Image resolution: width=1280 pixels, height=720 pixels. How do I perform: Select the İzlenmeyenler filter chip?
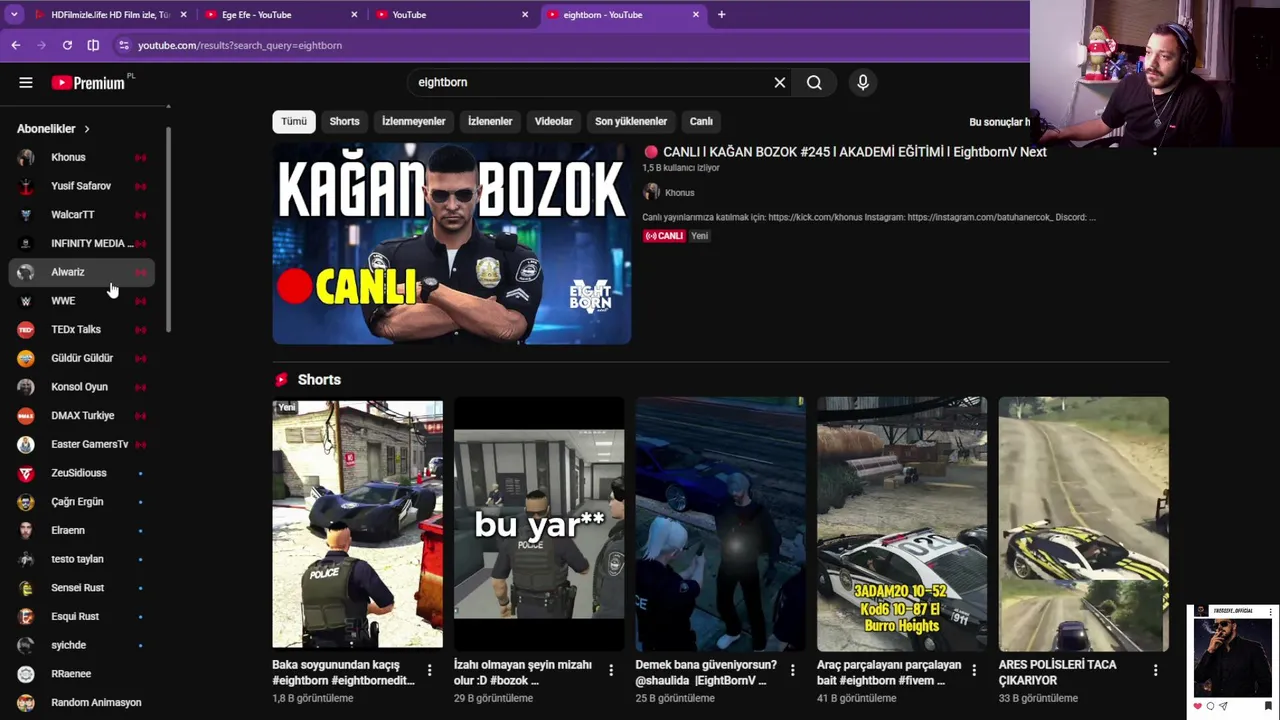point(413,121)
